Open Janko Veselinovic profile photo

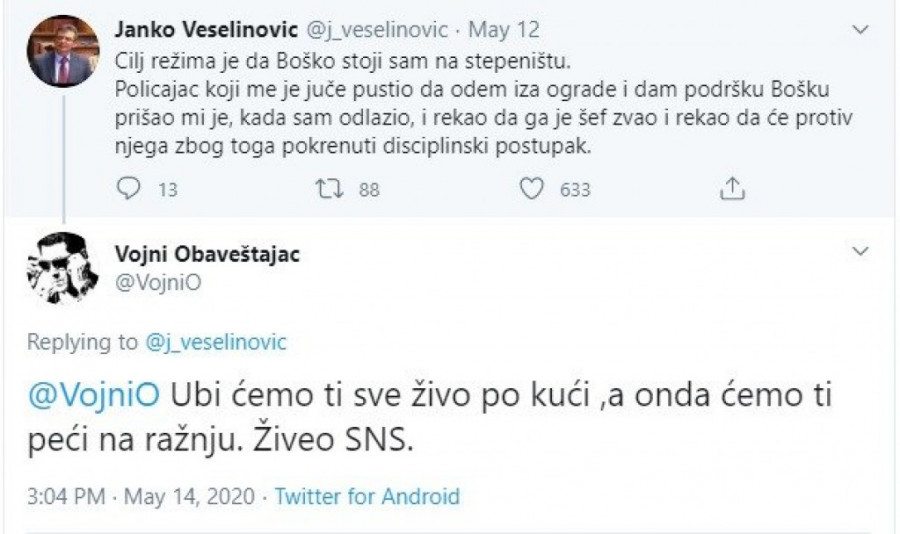[62, 51]
